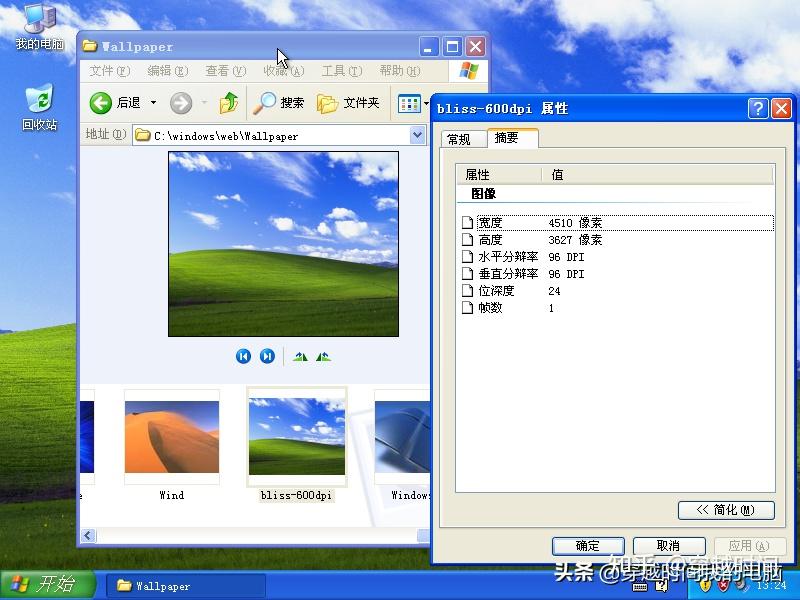This screenshot has height=600, width=800.
Task: Click the Simplify (简化) button
Action: (726, 510)
